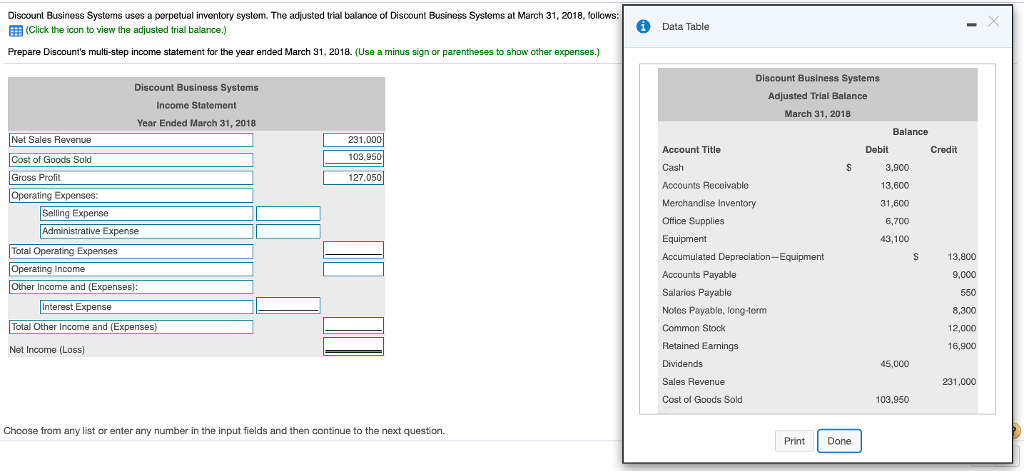
Task: Click the 'Data Table' popup title
Action: (685, 27)
